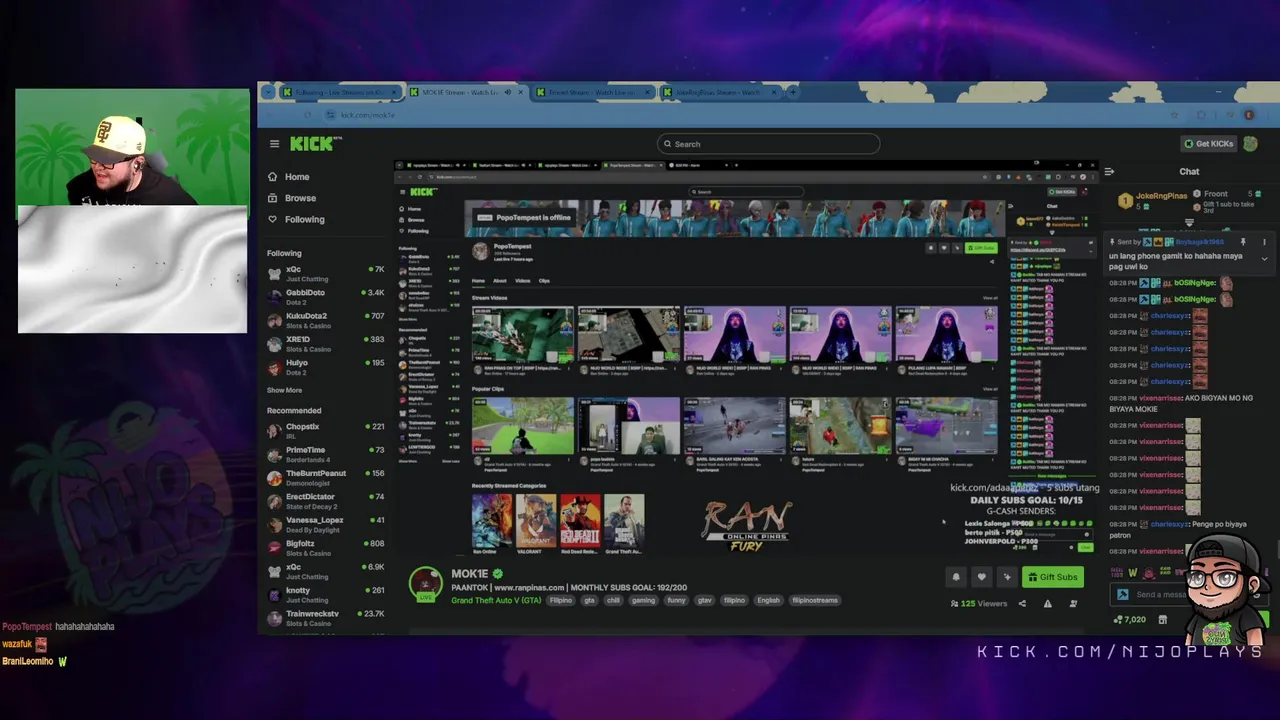Switch to the Froont Stream browser tab

pos(592,92)
